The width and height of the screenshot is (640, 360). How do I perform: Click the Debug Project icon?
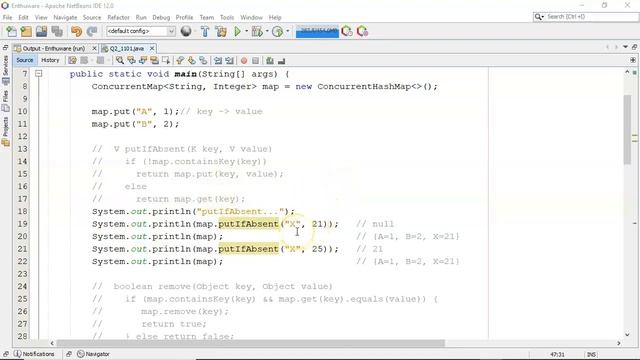(257, 31)
